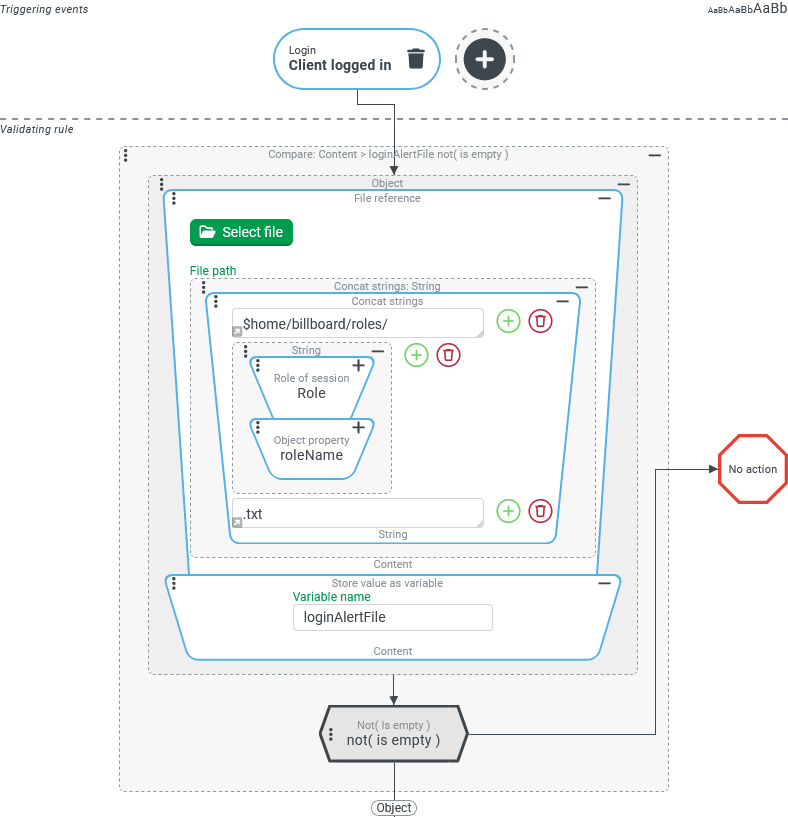Open expression toggle on .txt field
The image size is (788, 817).
point(237,522)
